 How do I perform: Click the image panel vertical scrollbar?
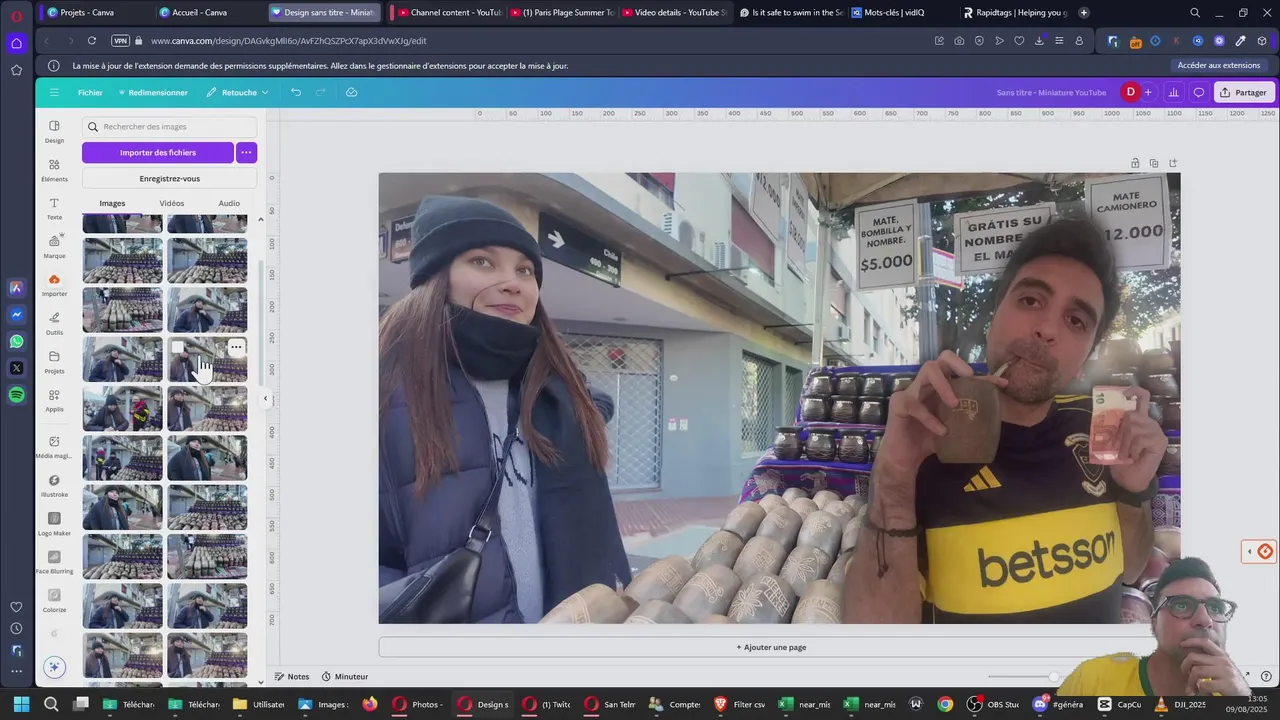pos(261,325)
